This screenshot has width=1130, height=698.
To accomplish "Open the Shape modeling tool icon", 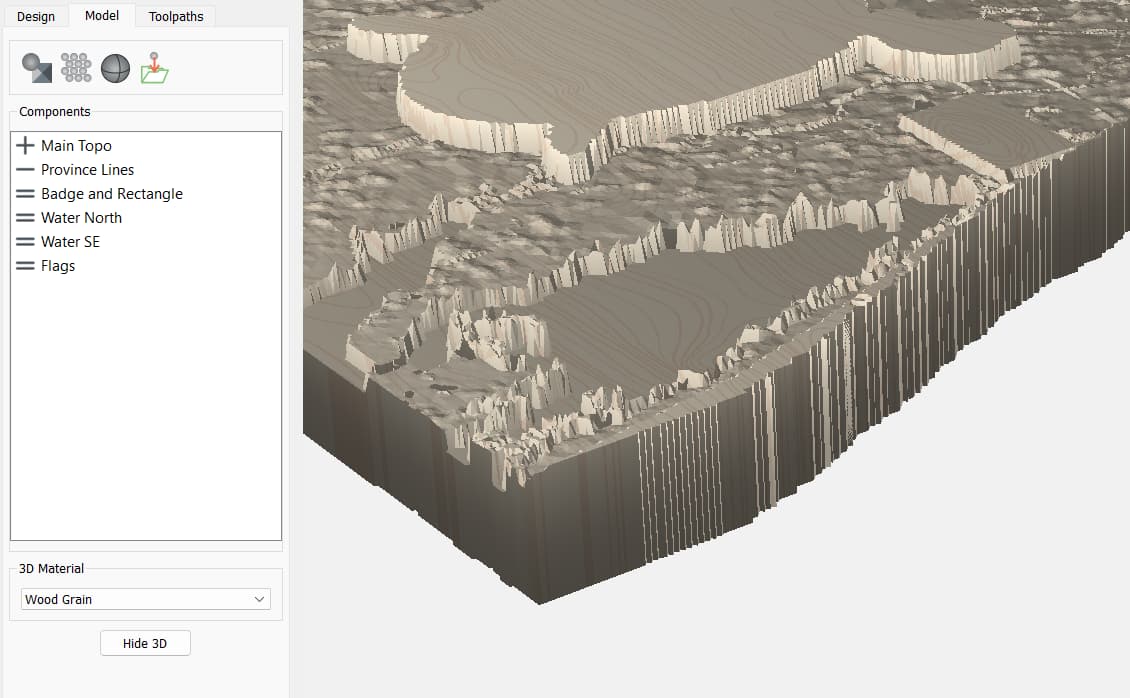I will [37, 68].
